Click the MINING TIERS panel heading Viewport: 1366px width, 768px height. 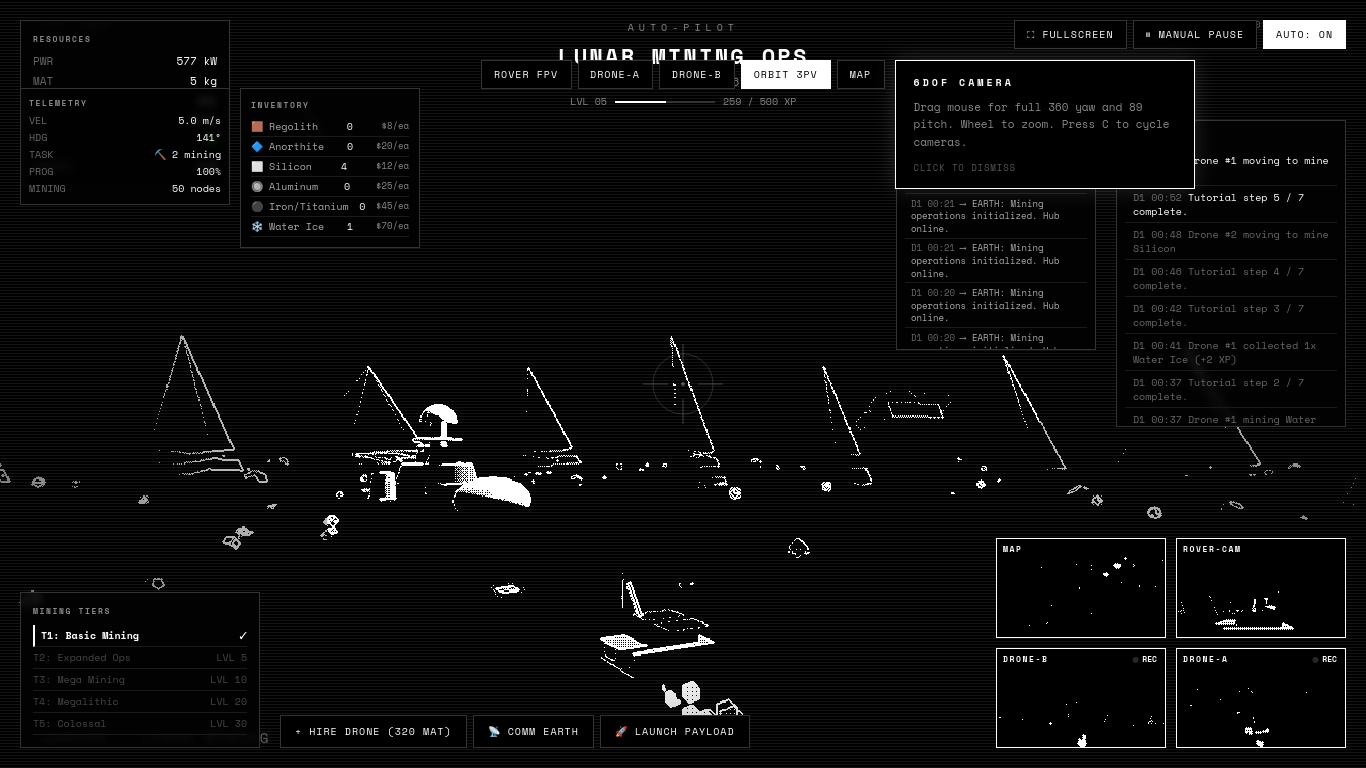[x=72, y=611]
